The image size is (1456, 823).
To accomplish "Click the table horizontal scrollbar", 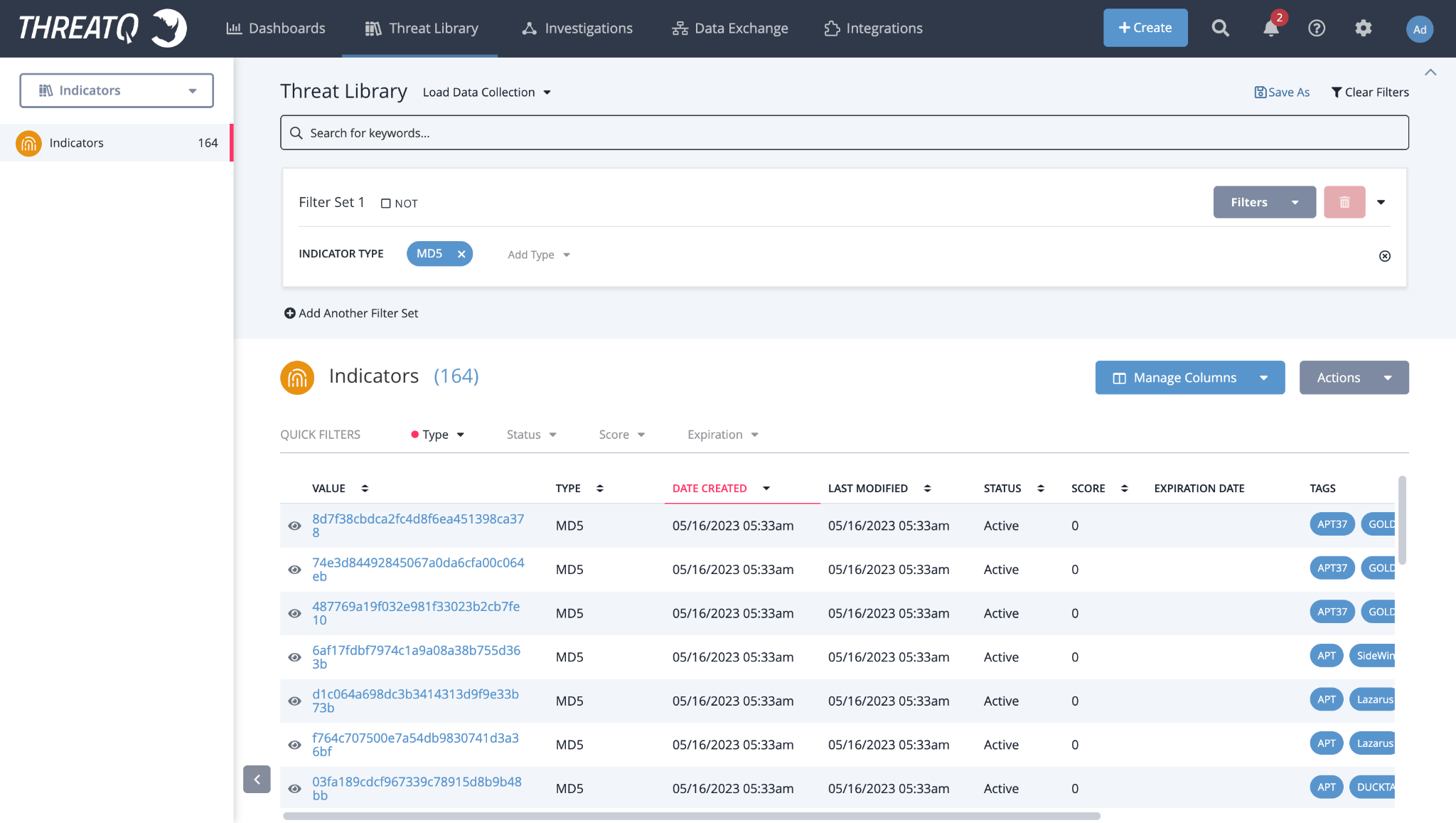I will 692,816.
